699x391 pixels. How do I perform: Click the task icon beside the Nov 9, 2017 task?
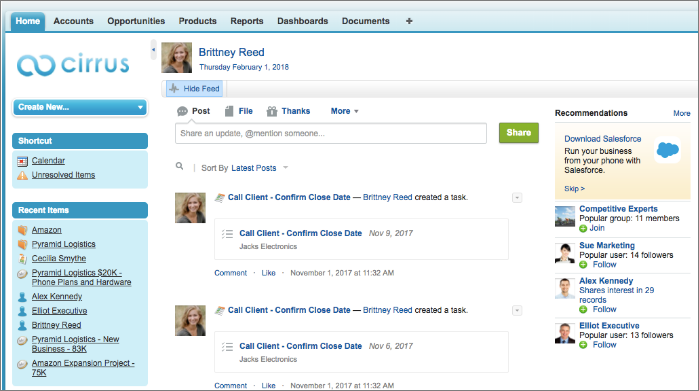(x=227, y=234)
